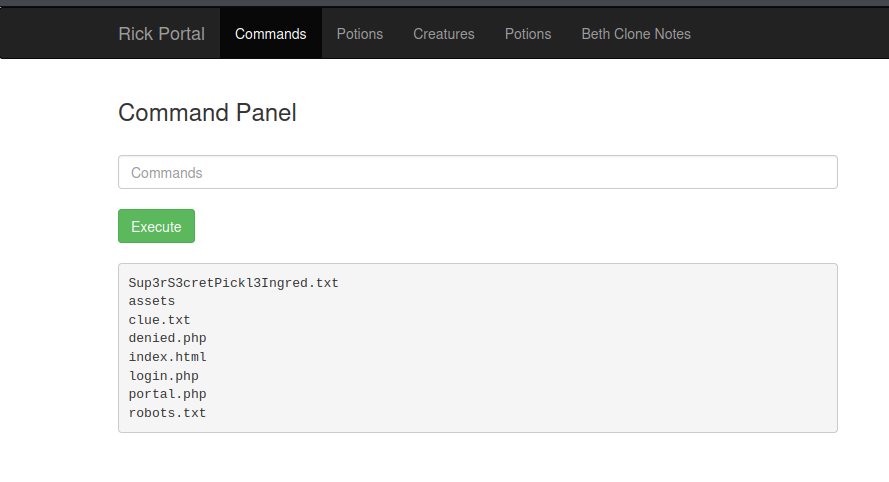Screen dimensions: 889x482
Task: Click clue.txt in the output list
Action: 159,320
